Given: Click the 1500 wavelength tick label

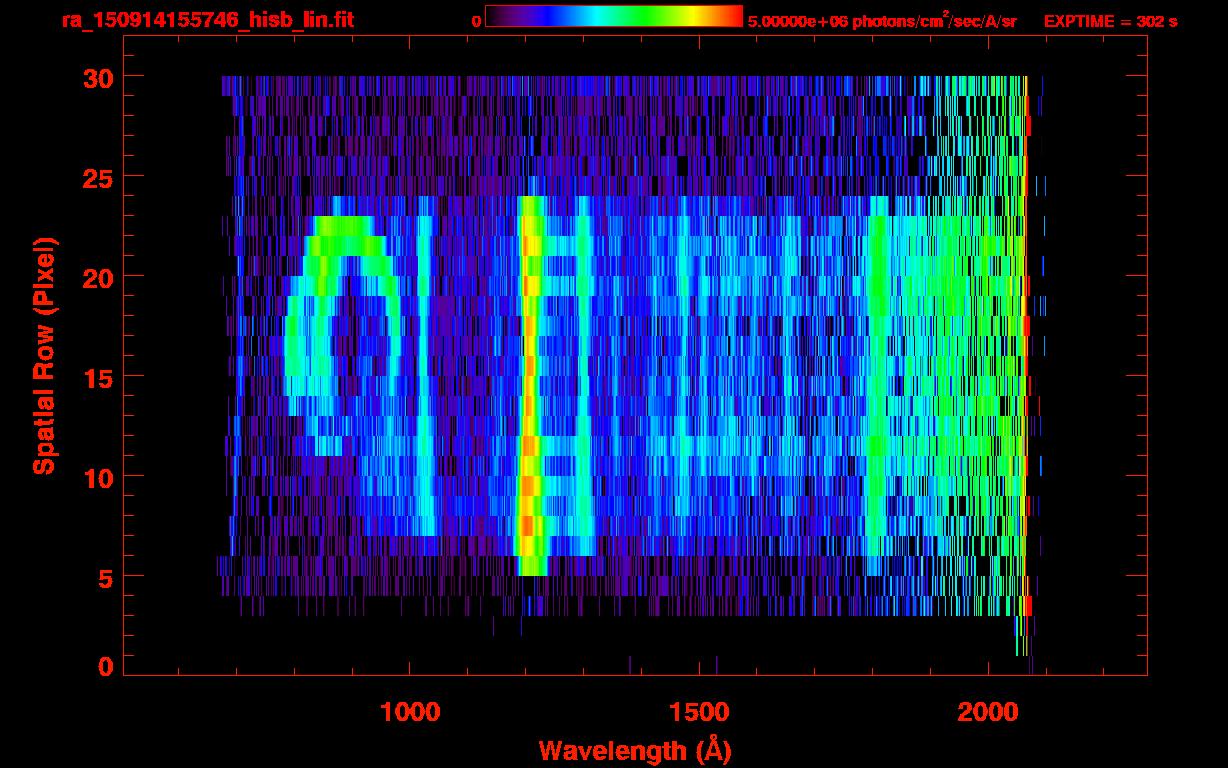Looking at the screenshot, I should (699, 712).
